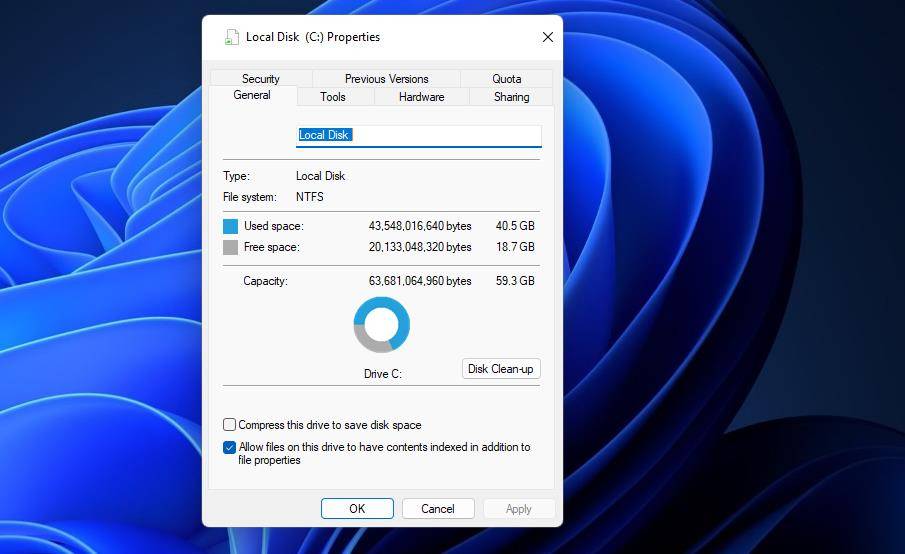Go to the Tools tab
This screenshot has width=905, height=554.
point(333,97)
